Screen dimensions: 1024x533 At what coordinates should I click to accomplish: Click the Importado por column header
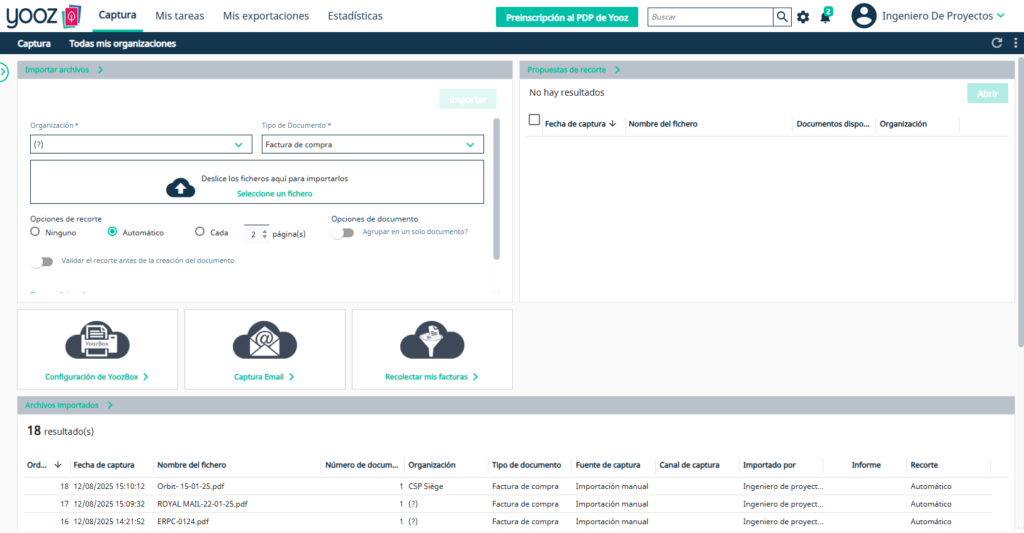[769, 465]
